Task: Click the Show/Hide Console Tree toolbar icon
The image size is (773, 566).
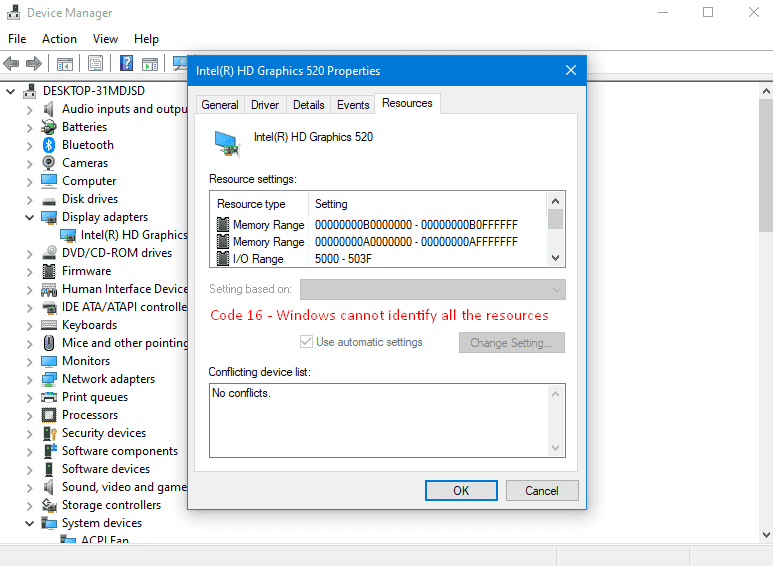Action: point(65,64)
